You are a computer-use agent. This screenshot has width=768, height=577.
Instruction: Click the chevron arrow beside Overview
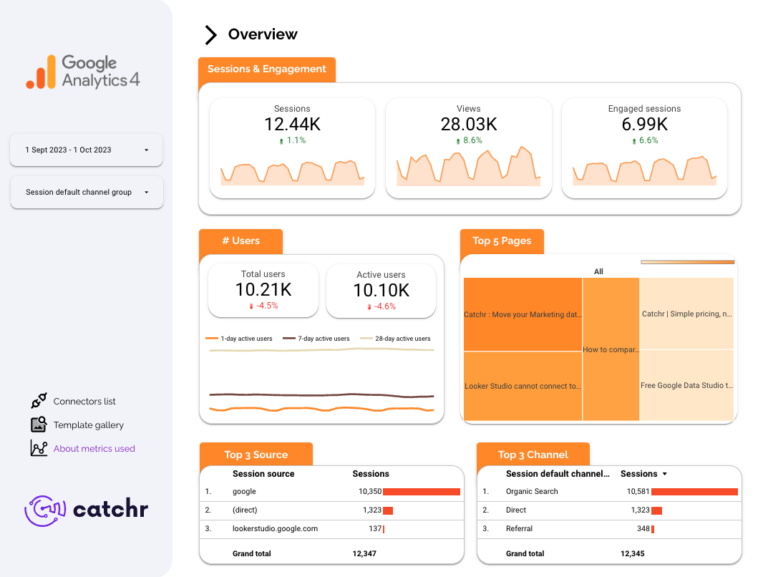211,35
